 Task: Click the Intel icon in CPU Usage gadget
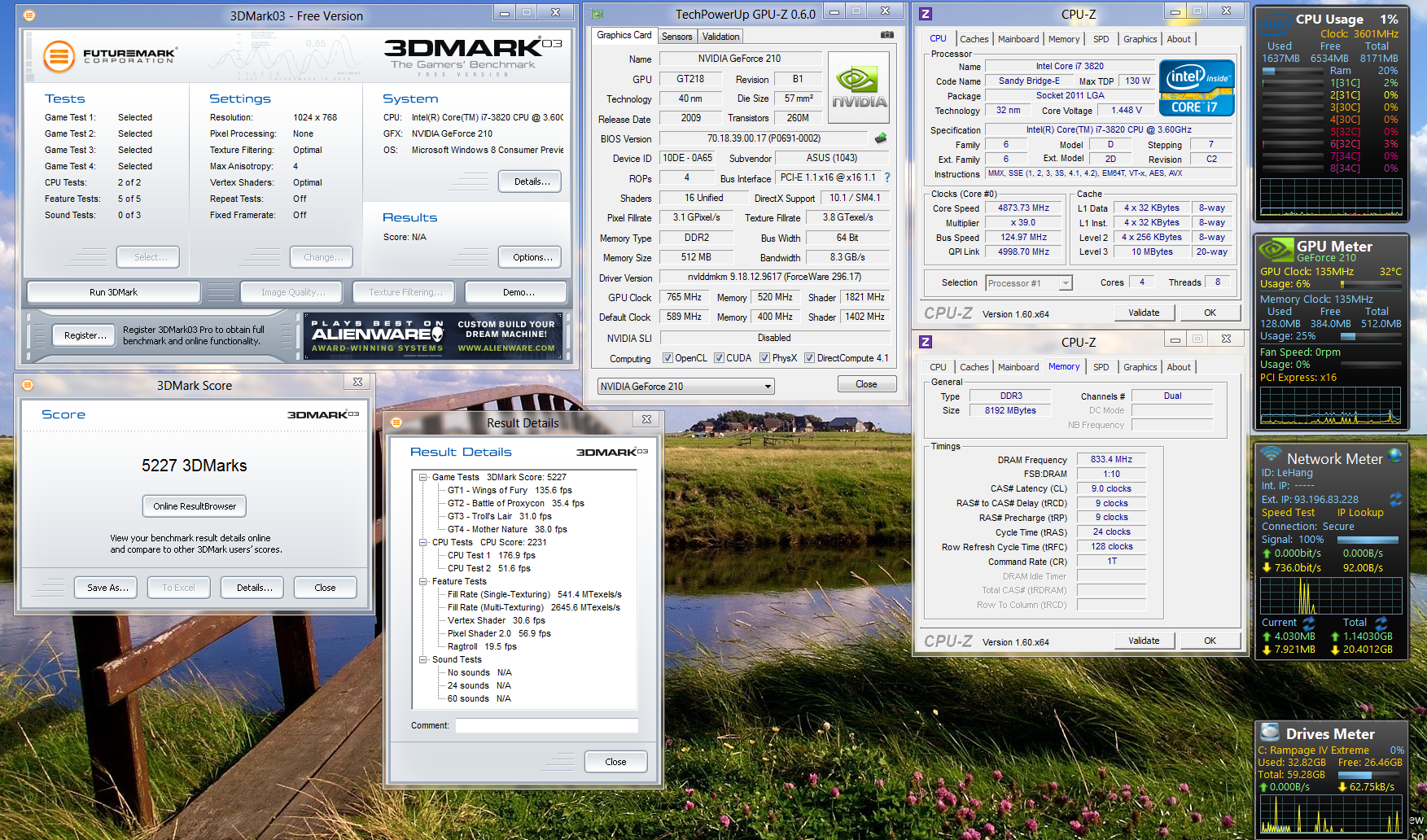tap(1276, 24)
